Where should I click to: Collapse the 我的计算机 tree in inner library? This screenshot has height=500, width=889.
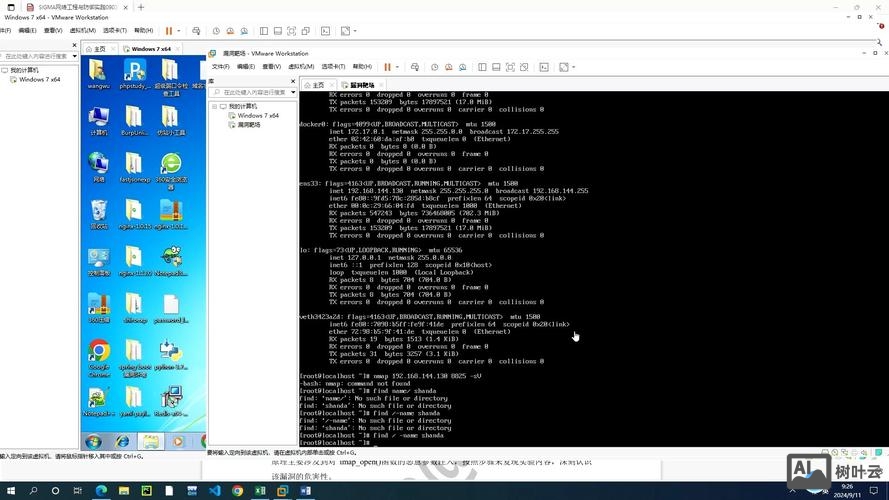click(221, 106)
